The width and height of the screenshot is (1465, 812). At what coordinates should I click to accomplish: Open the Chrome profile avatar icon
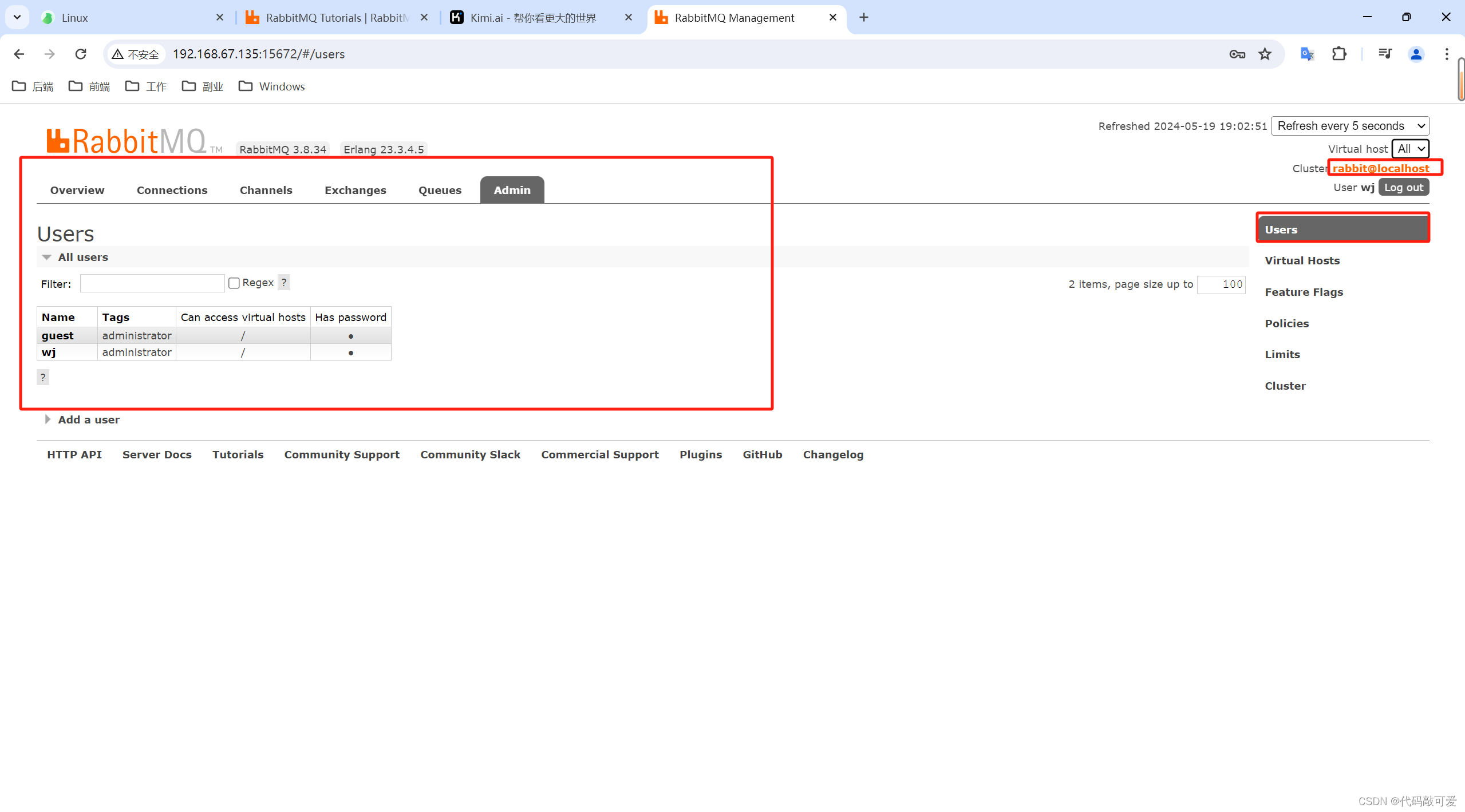pos(1416,54)
